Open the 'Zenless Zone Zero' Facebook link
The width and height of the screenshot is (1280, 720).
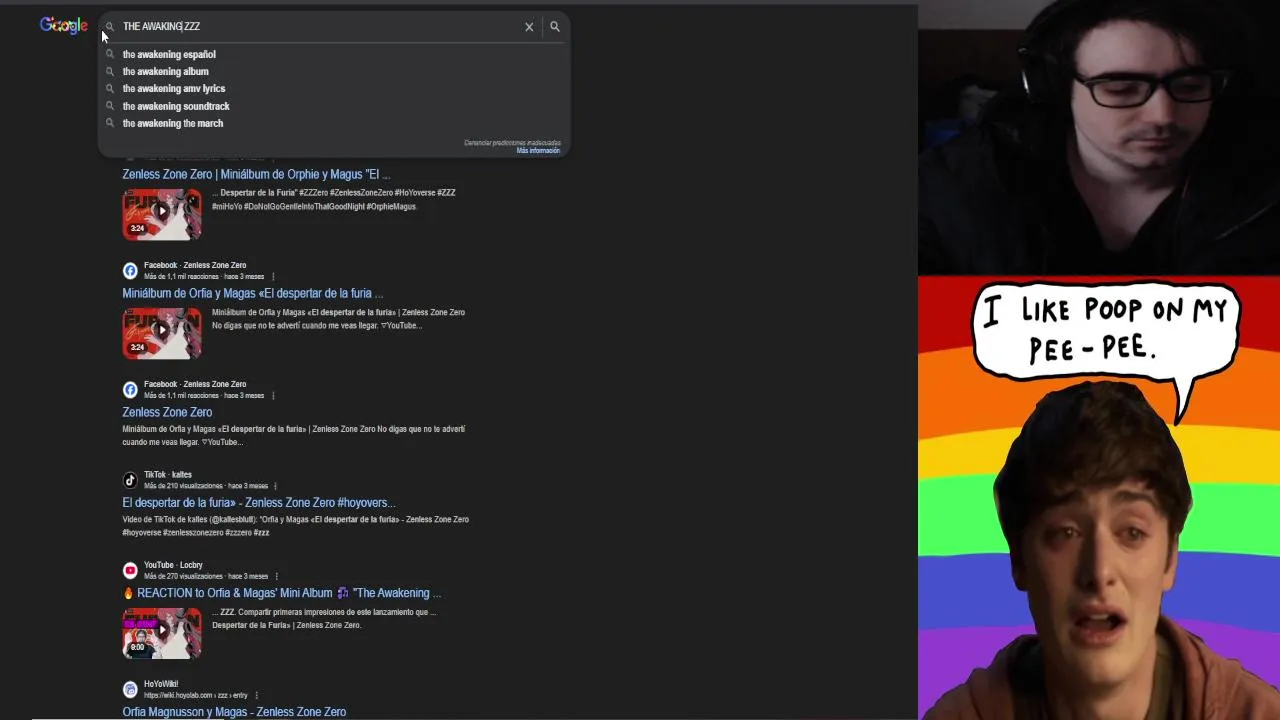pyautogui.click(x=167, y=412)
